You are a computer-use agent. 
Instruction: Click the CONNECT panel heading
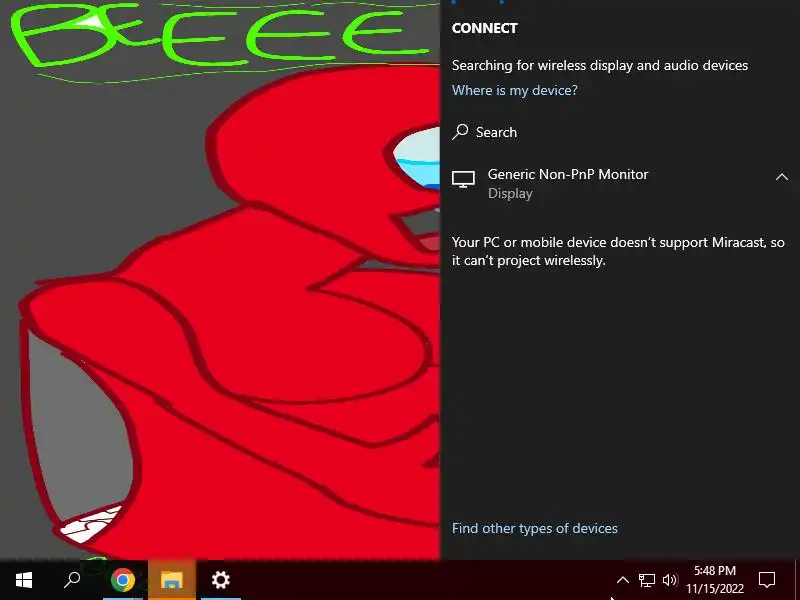coord(485,28)
